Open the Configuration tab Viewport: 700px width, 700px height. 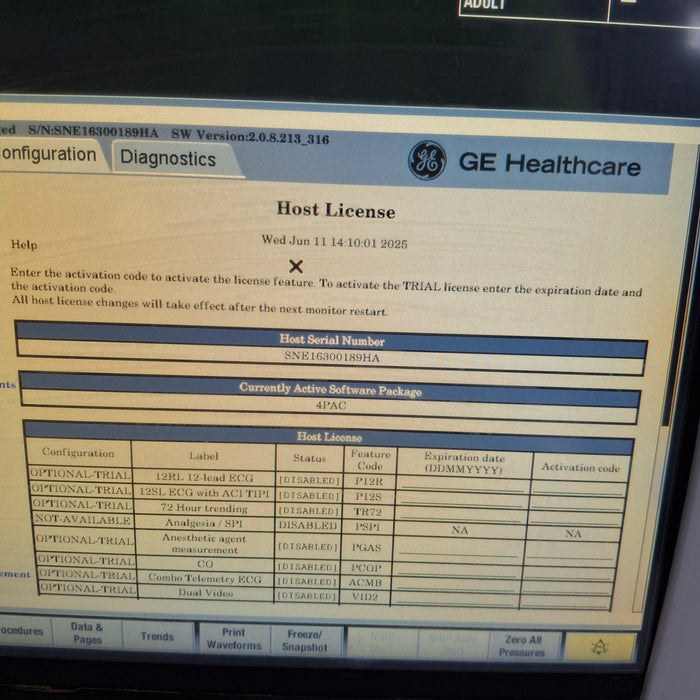pos(48,154)
